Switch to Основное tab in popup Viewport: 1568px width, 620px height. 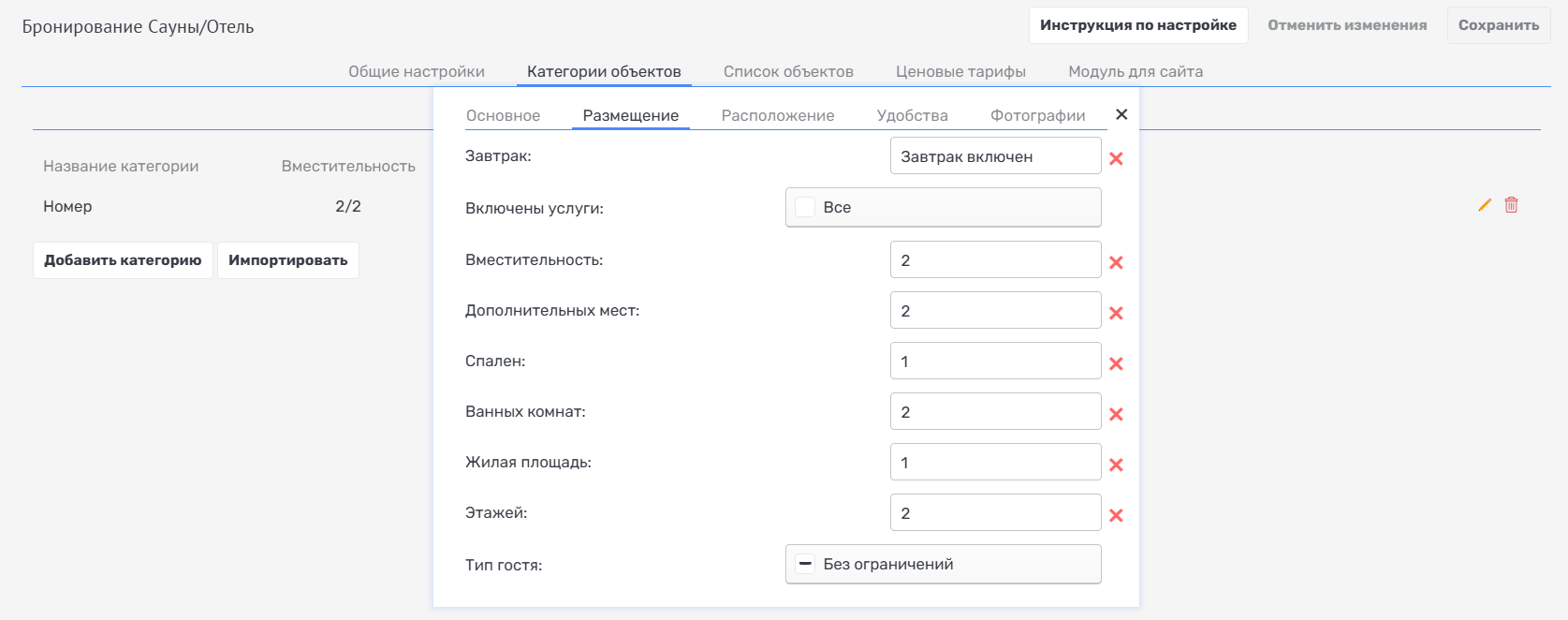(504, 116)
